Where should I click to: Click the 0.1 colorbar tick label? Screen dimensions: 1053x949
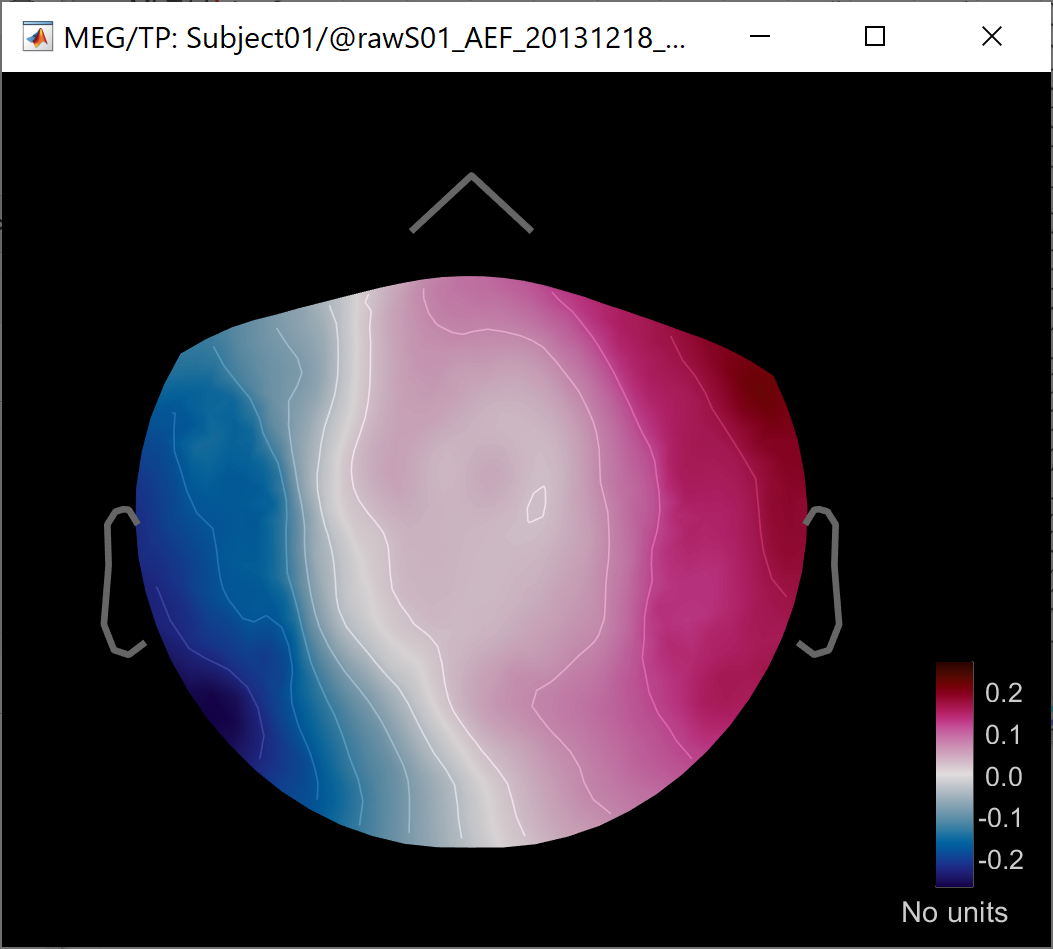[x=1003, y=735]
